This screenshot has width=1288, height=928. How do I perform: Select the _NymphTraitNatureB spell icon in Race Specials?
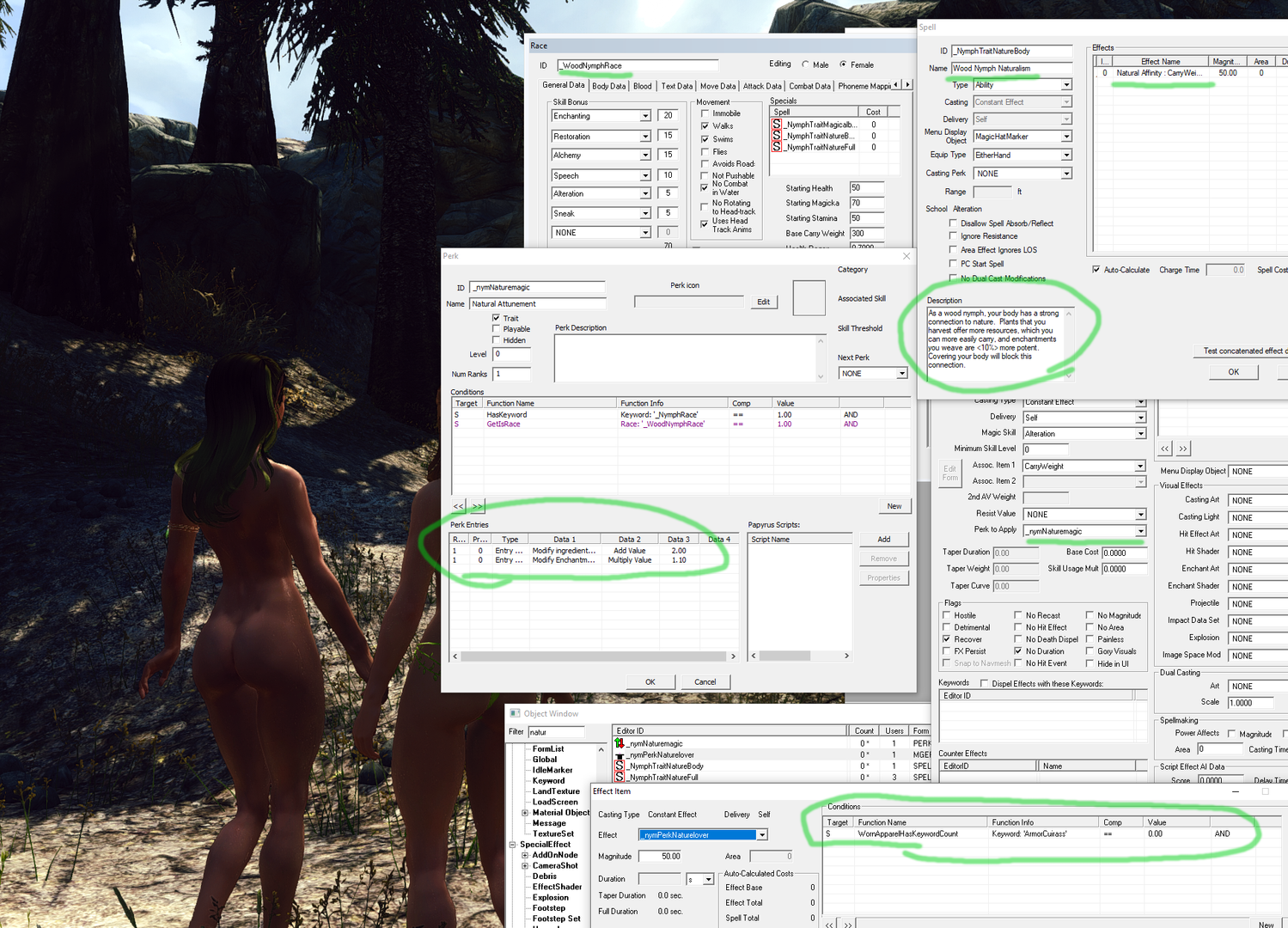(777, 136)
